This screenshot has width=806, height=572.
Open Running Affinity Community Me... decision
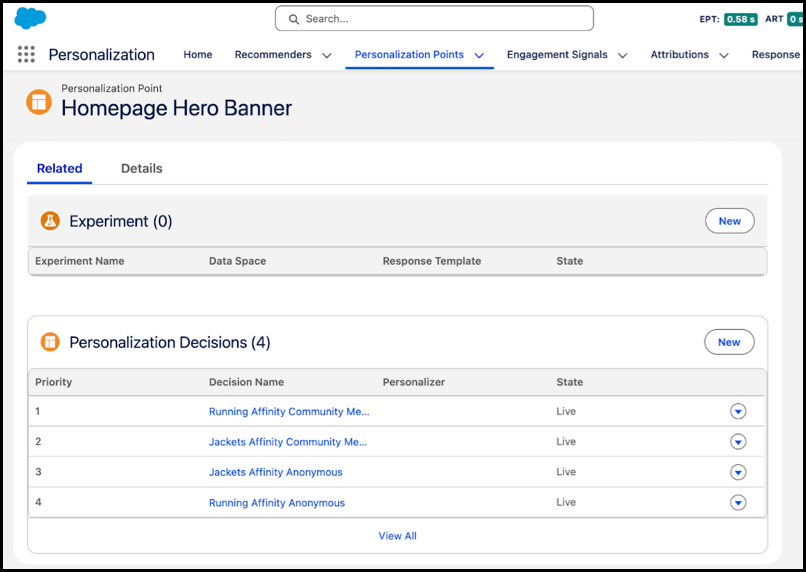(x=289, y=412)
